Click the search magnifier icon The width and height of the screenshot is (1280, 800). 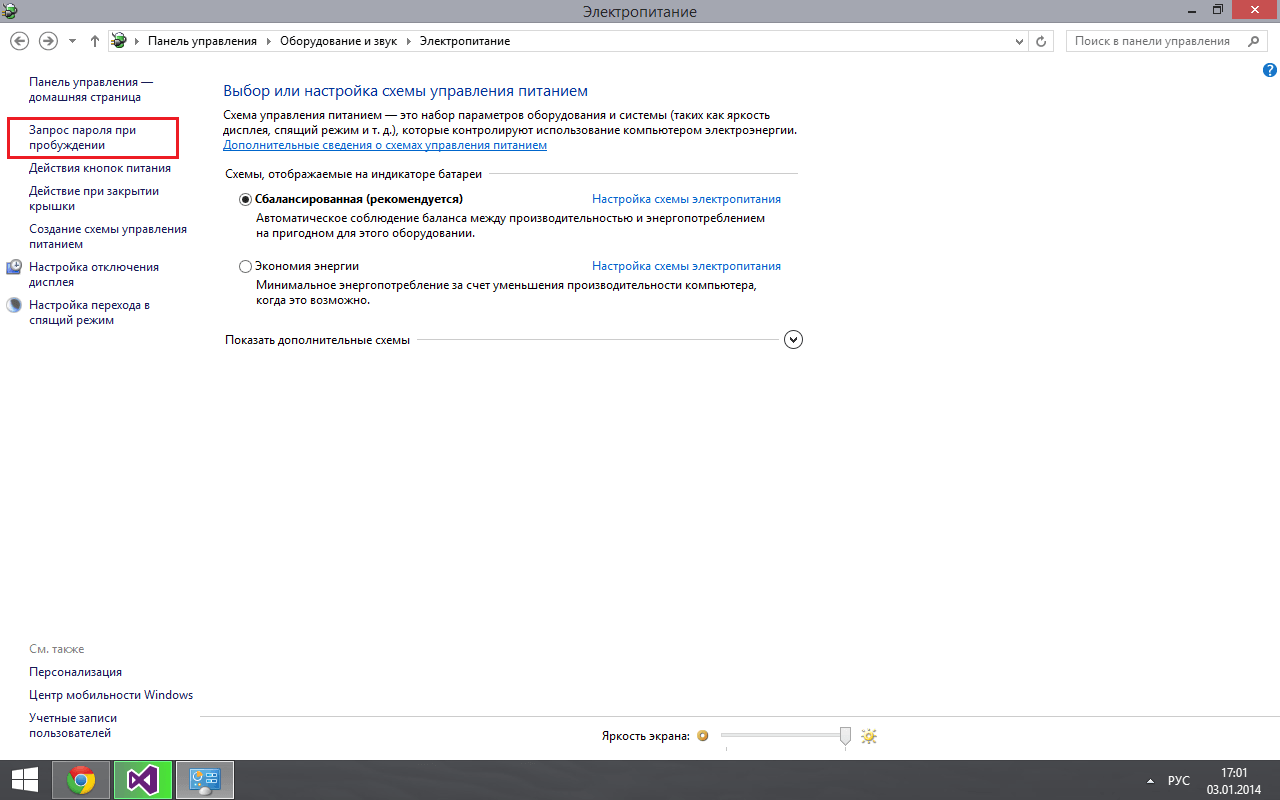click(1254, 41)
